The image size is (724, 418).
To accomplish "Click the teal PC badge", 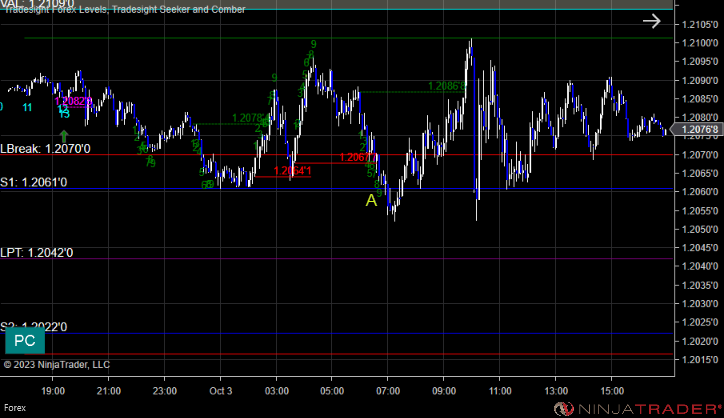I will click(25, 340).
